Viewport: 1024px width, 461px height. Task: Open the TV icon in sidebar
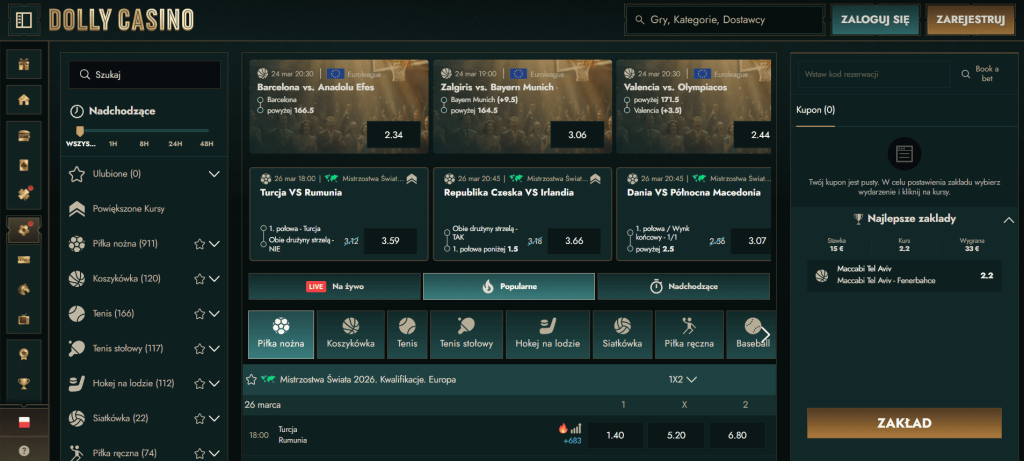pos(24,319)
